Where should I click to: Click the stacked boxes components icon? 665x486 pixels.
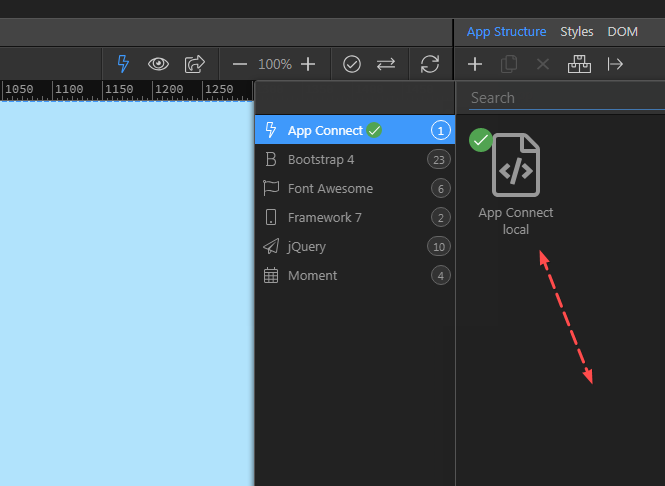(579, 64)
